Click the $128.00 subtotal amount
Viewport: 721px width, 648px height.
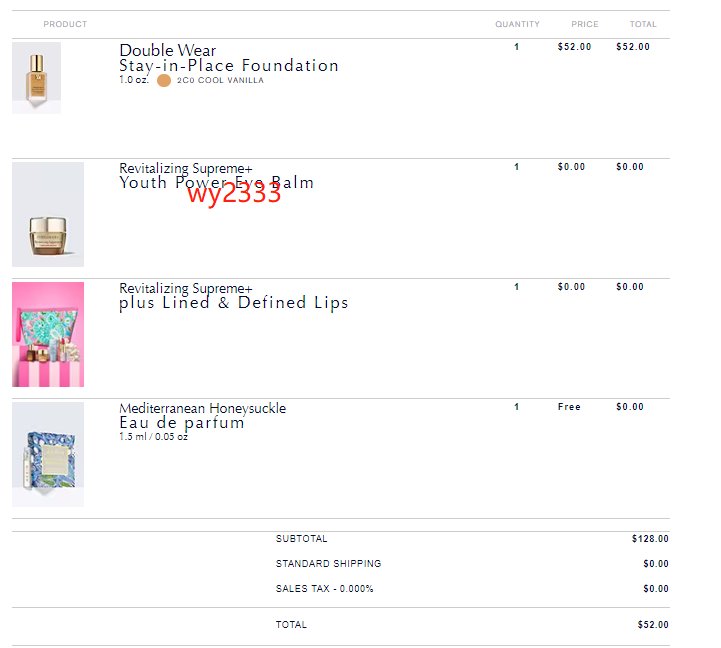pyautogui.click(x=650, y=539)
